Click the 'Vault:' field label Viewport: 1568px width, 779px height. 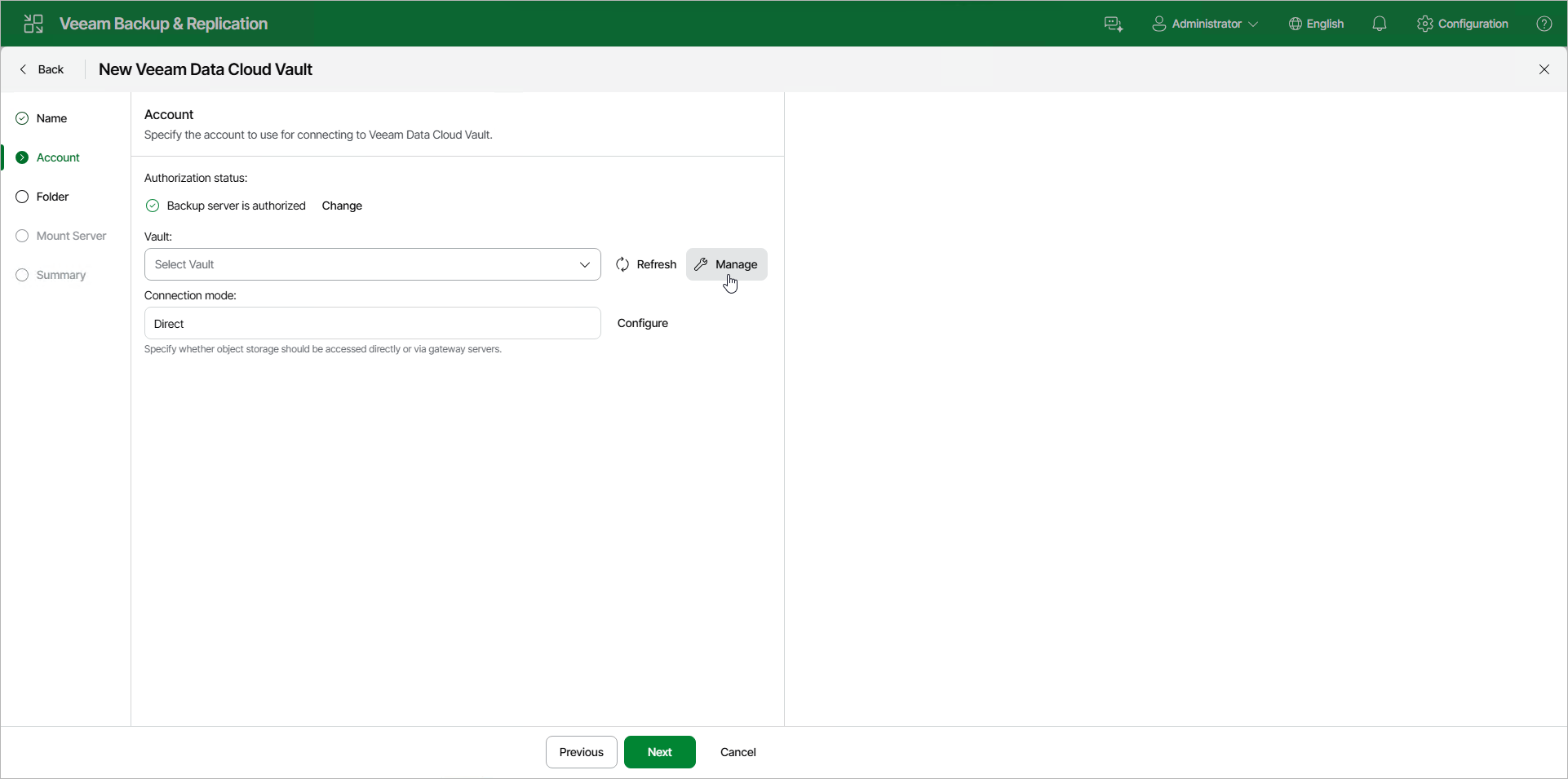tap(158, 237)
